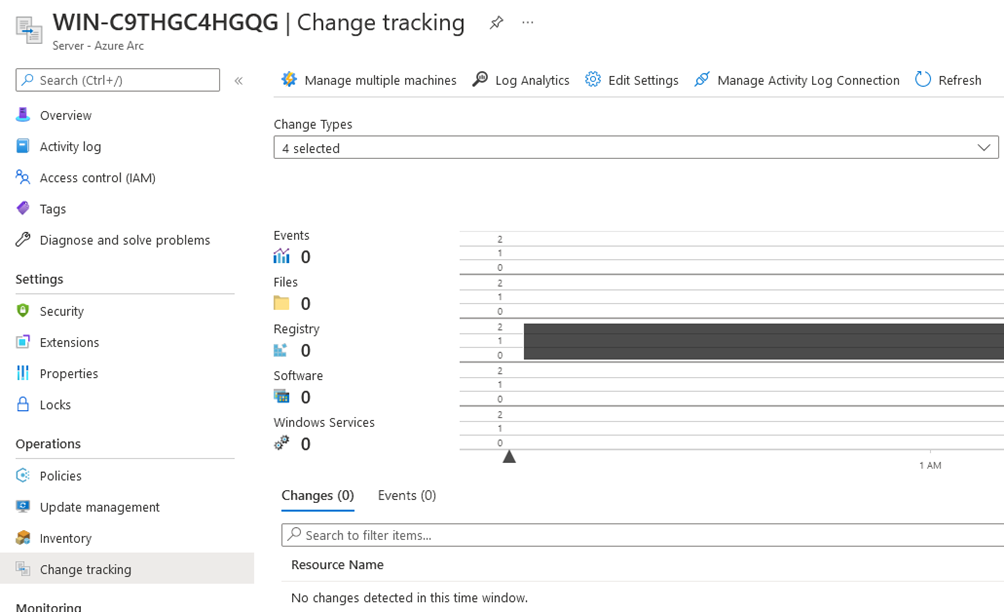The image size is (1004, 612).
Task: Select Change tracking in the sidebar
Action: coord(127,568)
